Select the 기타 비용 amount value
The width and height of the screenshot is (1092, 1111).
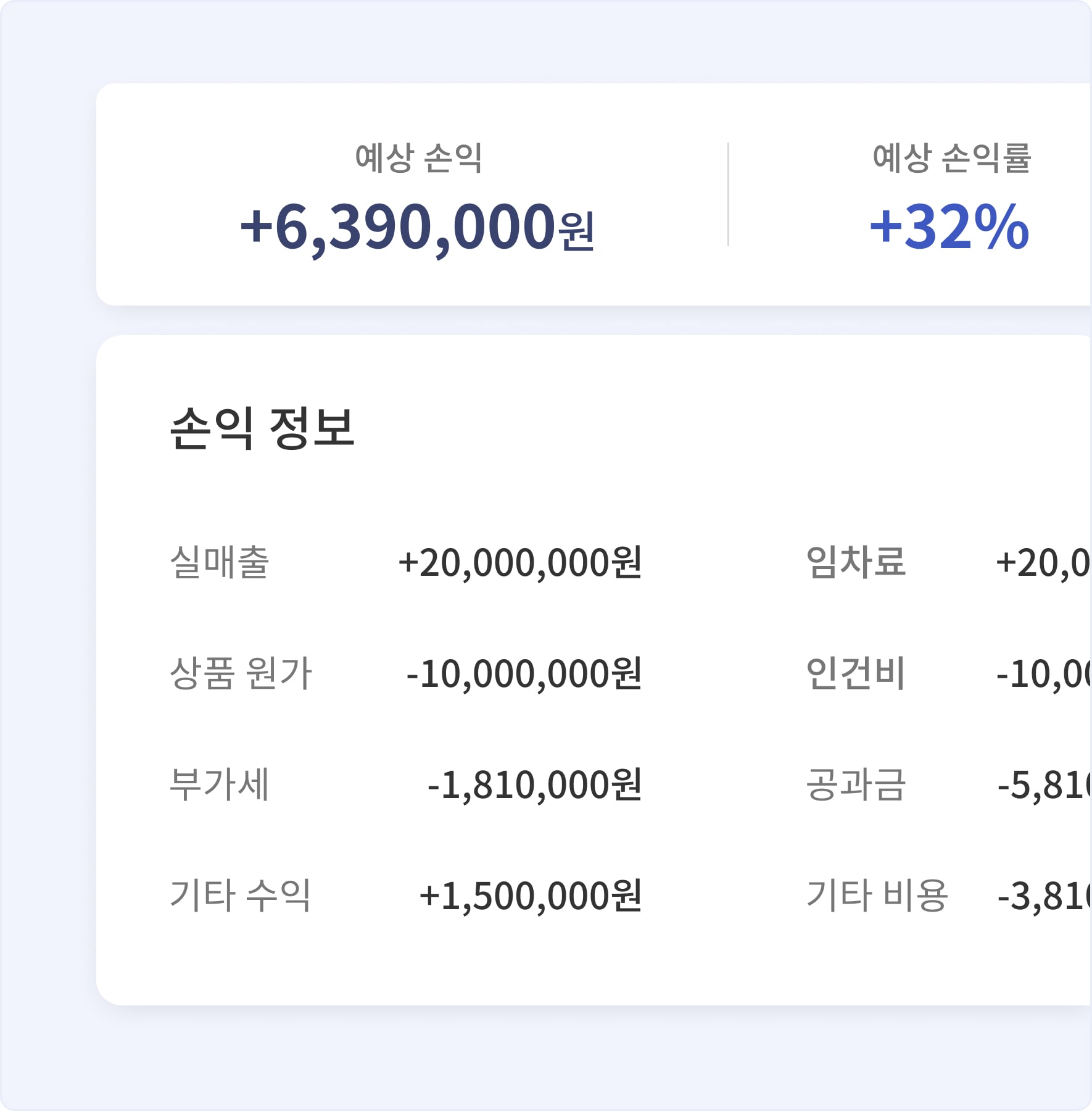1044,896
